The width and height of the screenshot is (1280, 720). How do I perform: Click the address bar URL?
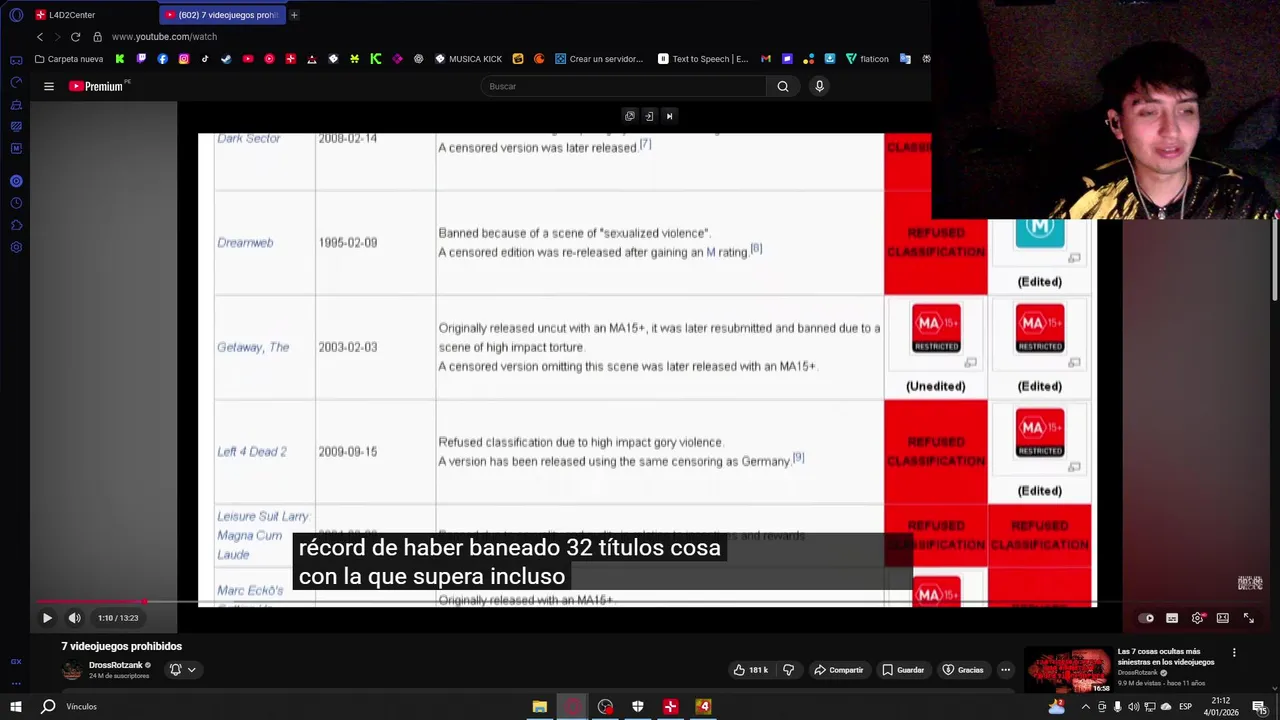tap(164, 37)
